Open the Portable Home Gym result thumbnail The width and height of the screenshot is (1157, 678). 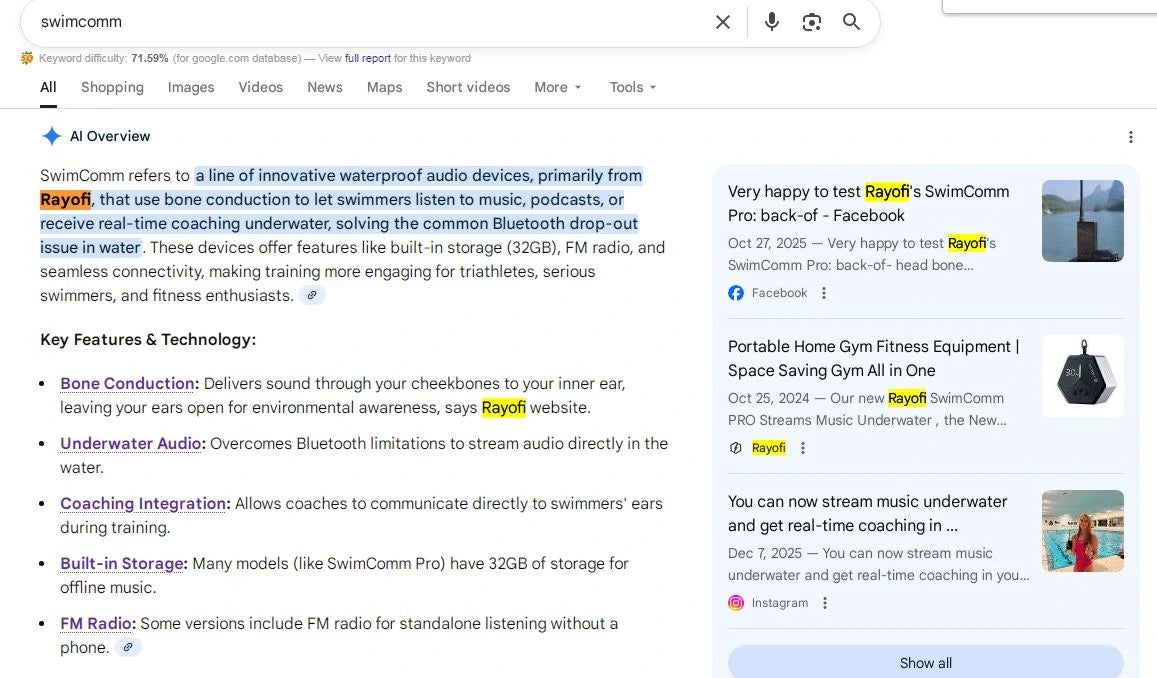[x=1082, y=376]
